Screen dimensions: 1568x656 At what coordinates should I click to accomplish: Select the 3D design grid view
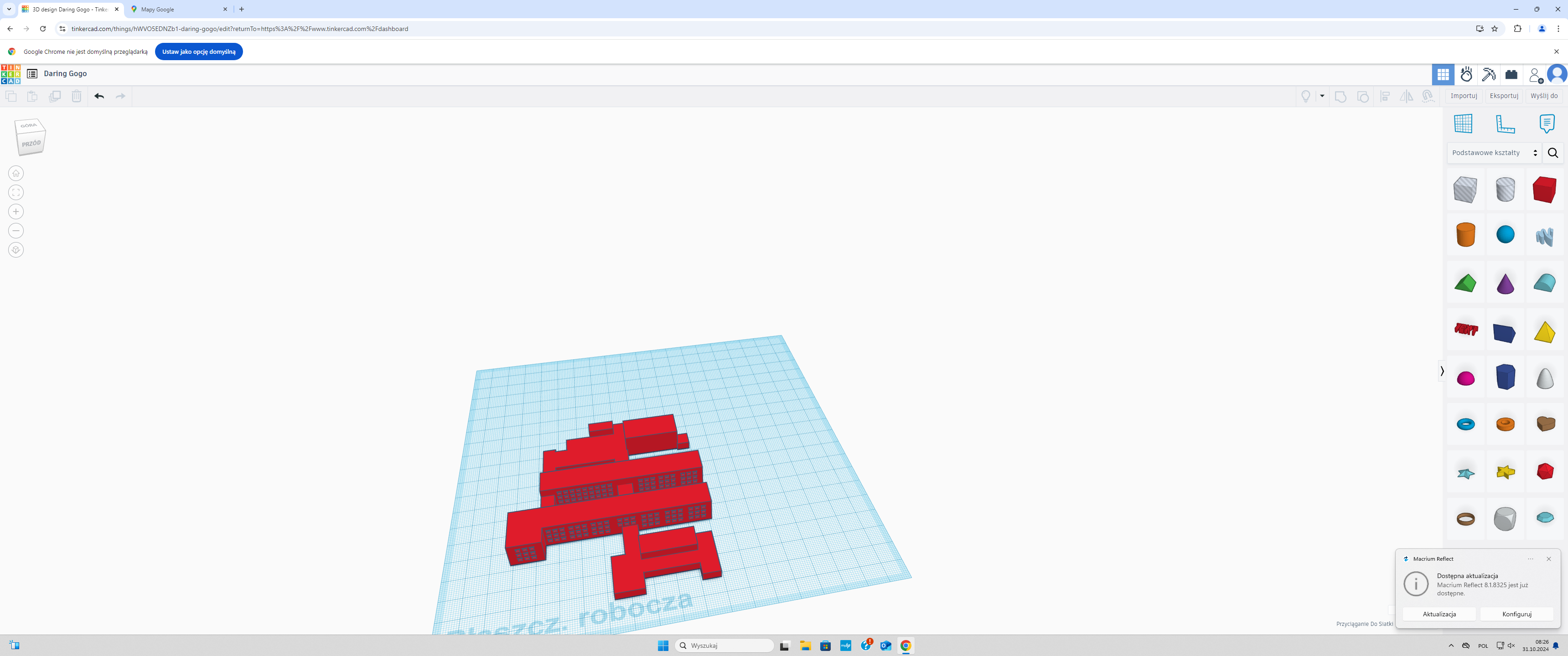tap(1443, 74)
